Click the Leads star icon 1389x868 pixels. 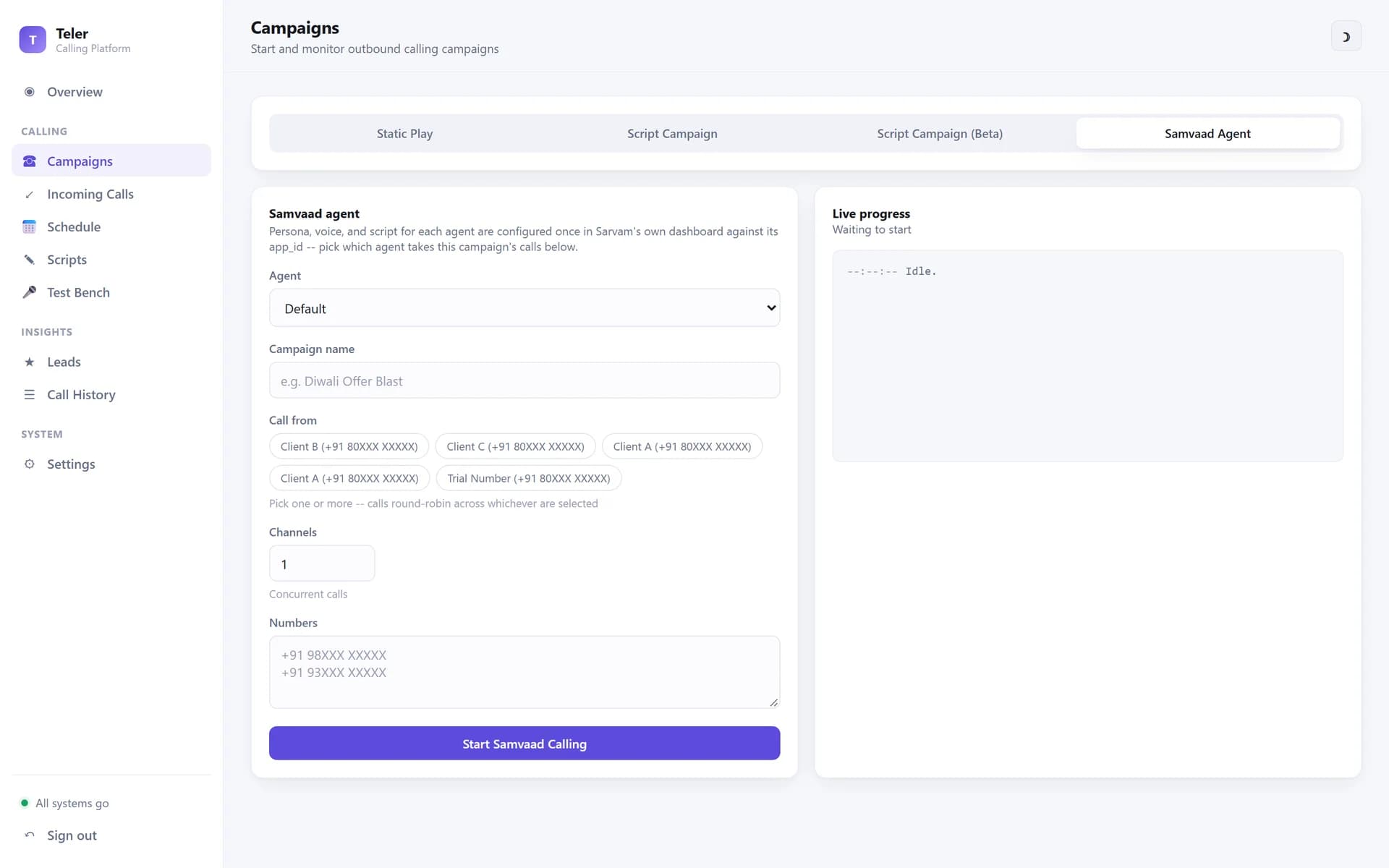click(x=30, y=362)
